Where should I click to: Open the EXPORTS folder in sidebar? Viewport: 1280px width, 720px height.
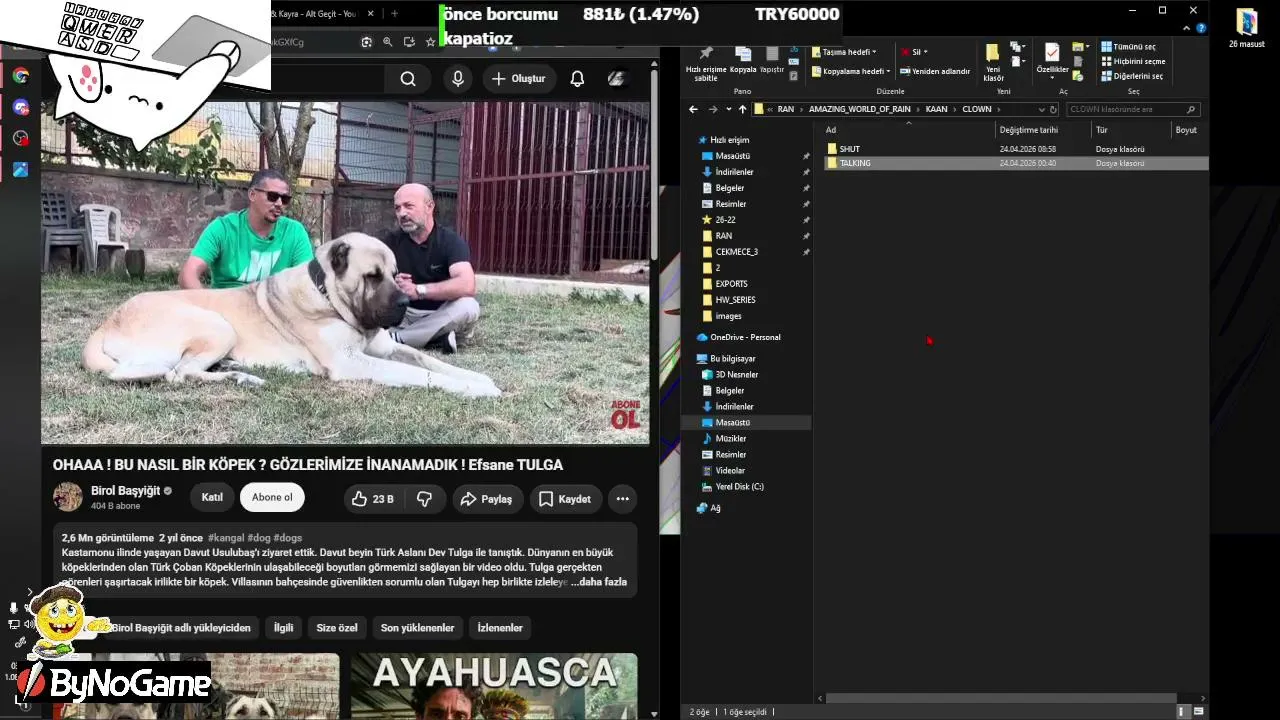pos(731,284)
